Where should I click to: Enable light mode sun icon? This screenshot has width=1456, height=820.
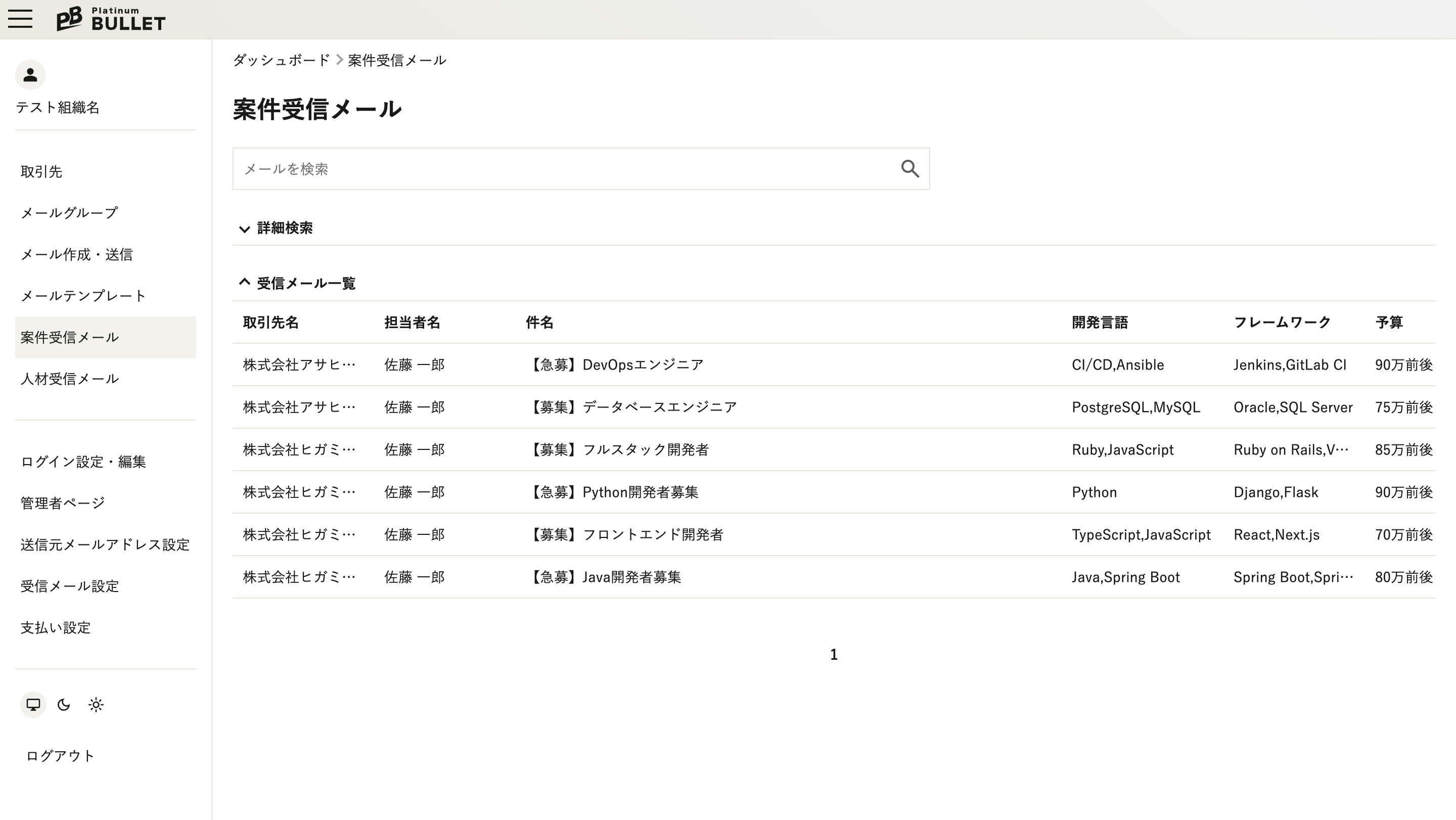point(96,705)
